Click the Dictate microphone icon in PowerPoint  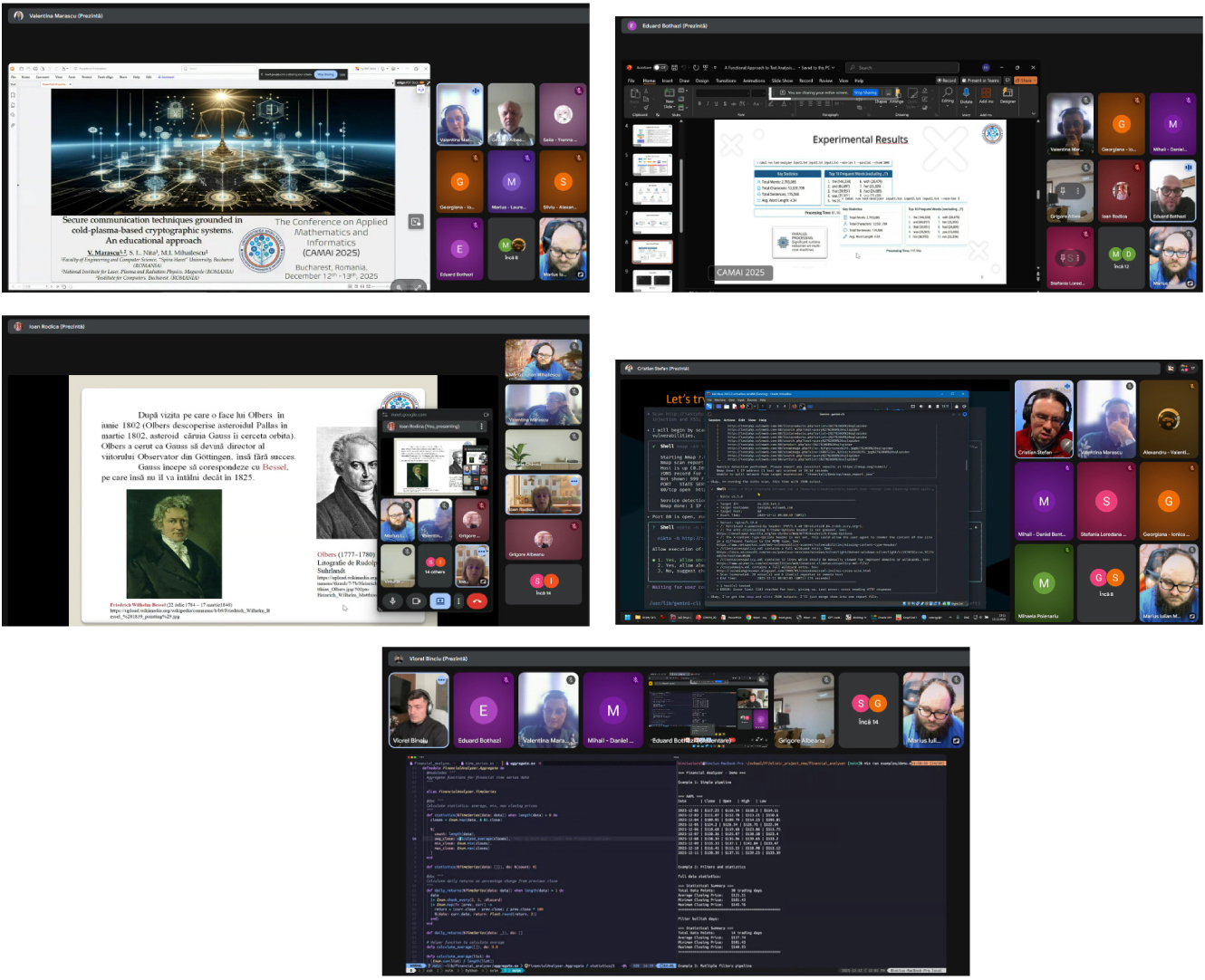point(966,94)
